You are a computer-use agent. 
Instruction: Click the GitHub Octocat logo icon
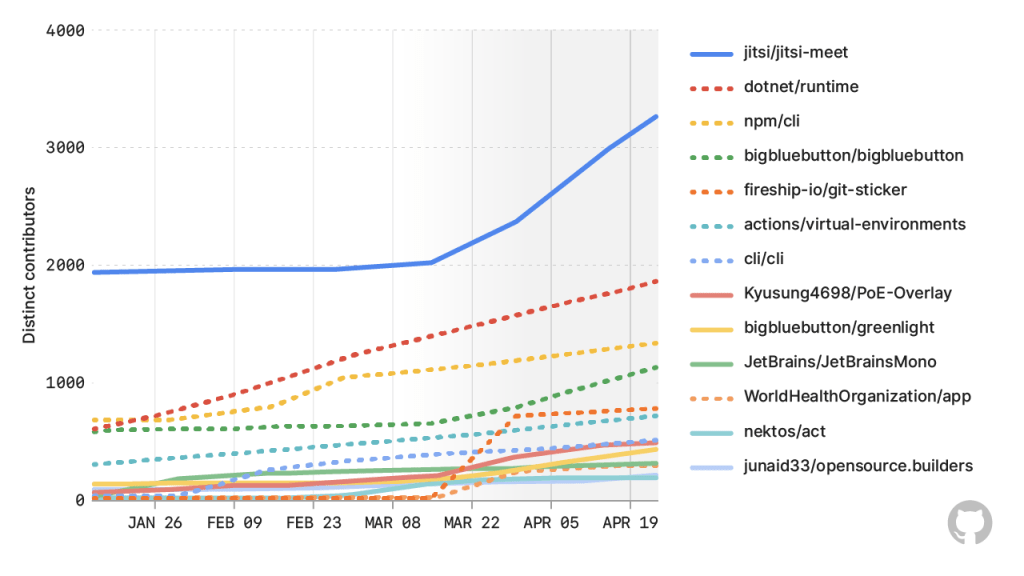pos(970,522)
